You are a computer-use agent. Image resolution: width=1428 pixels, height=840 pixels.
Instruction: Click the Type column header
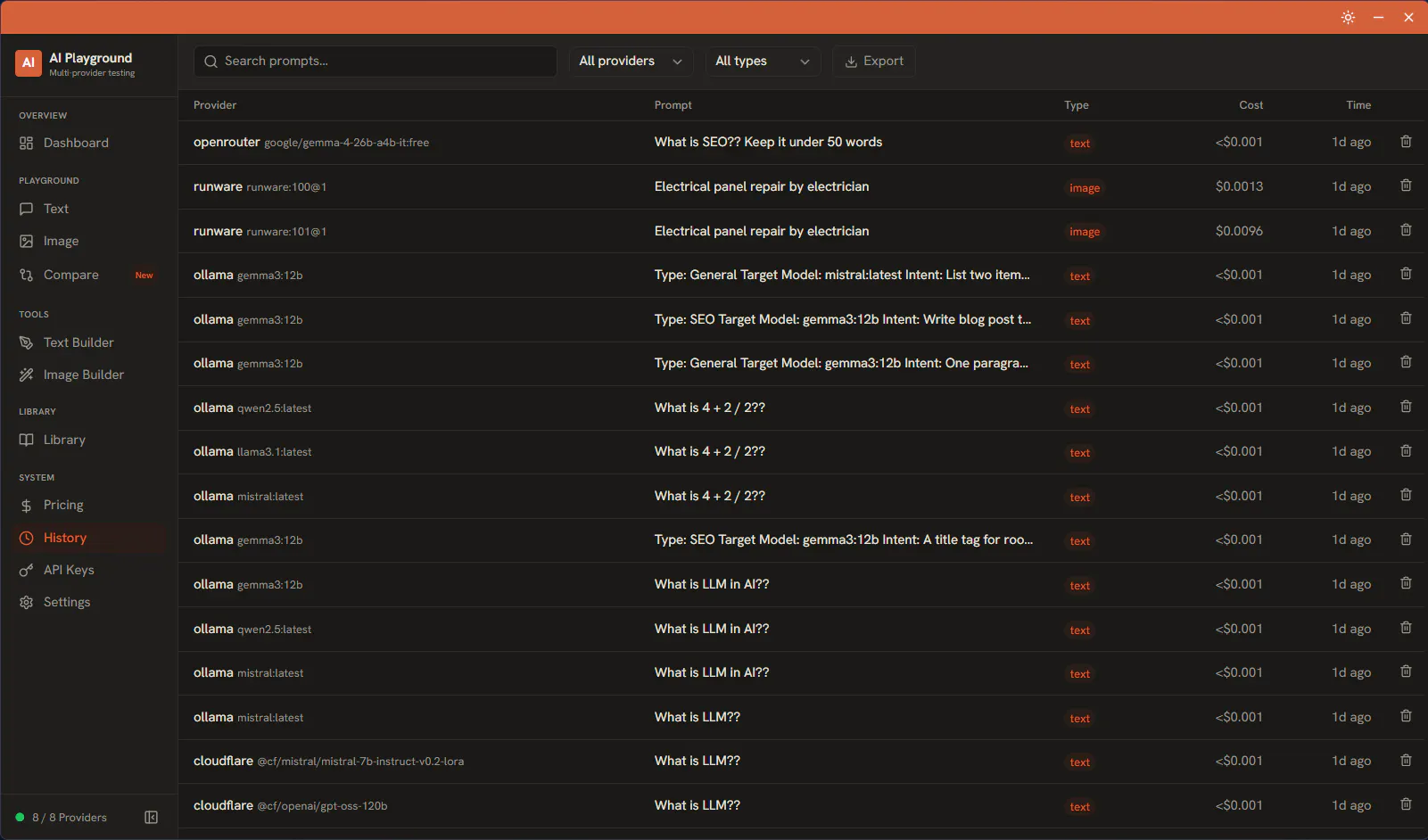click(x=1077, y=105)
